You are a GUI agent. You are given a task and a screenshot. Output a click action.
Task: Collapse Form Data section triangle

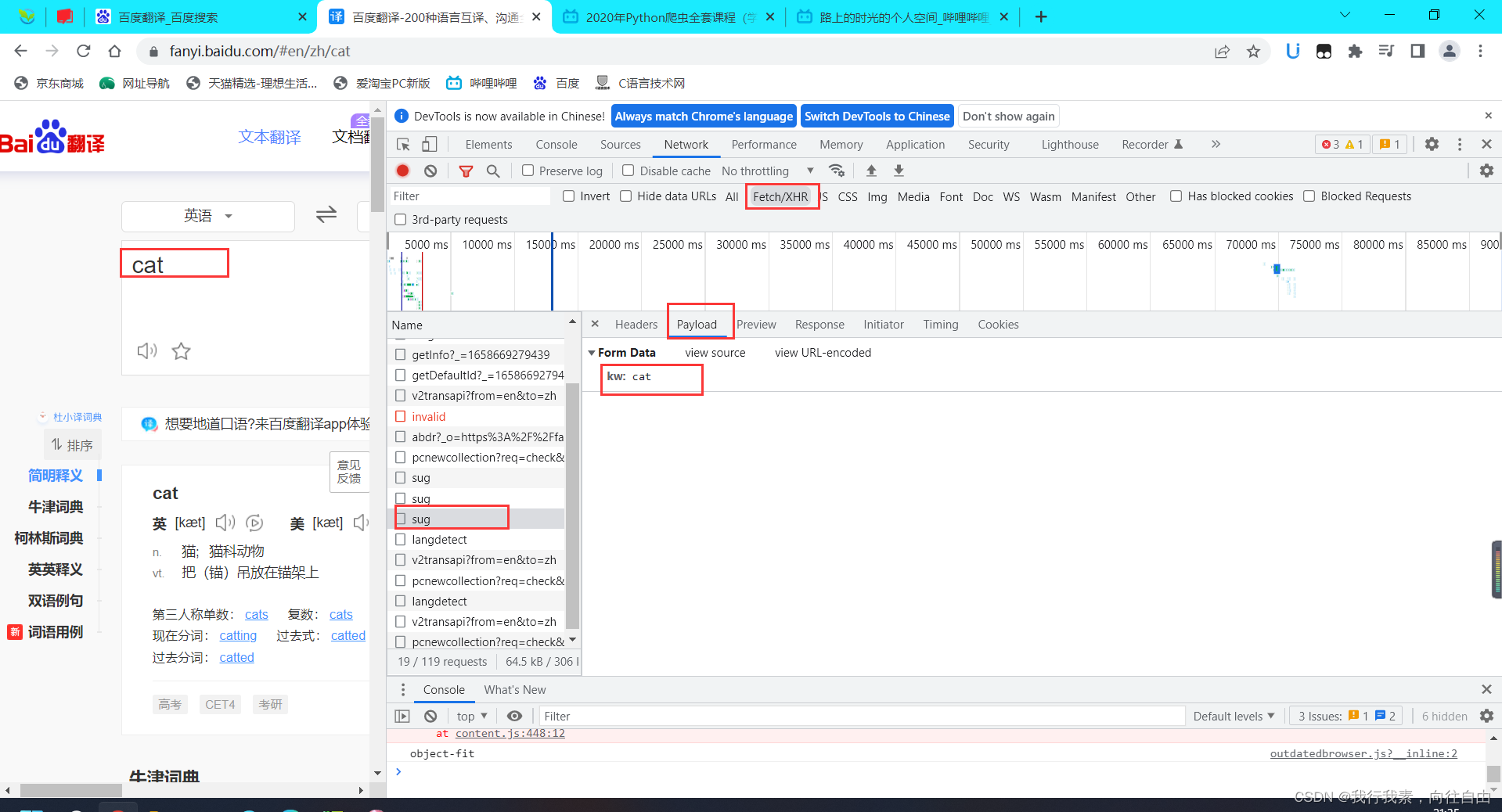coord(592,353)
